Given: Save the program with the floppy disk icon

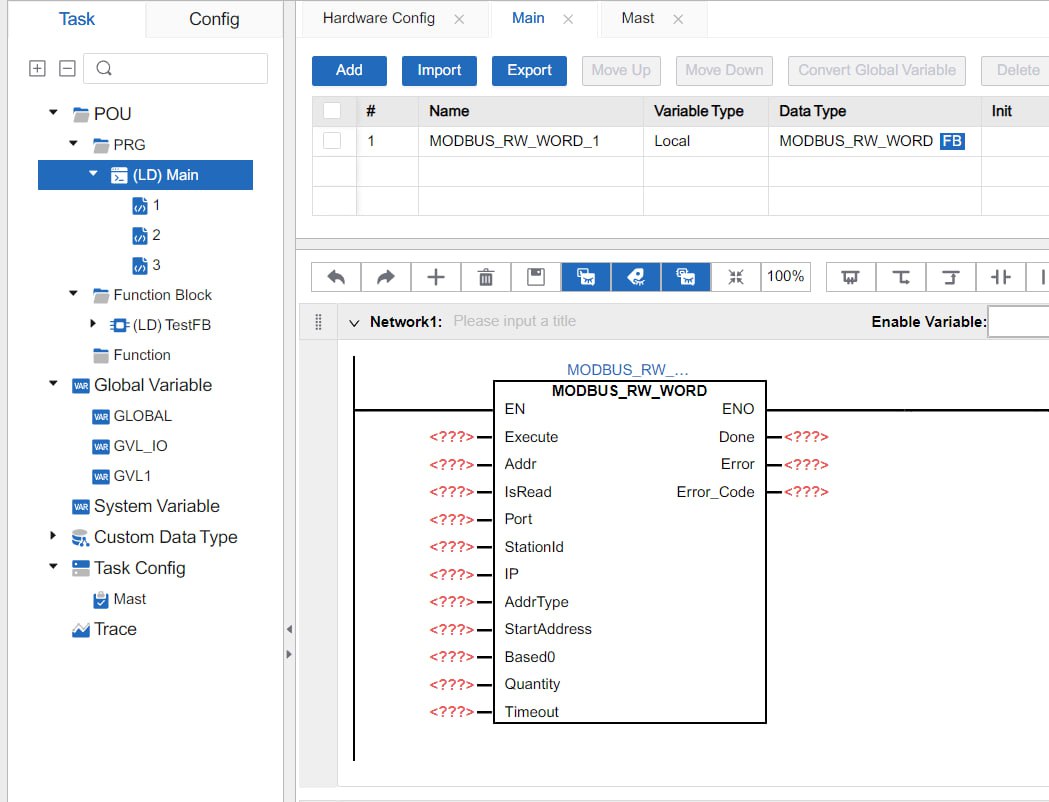Looking at the screenshot, I should click(x=536, y=277).
